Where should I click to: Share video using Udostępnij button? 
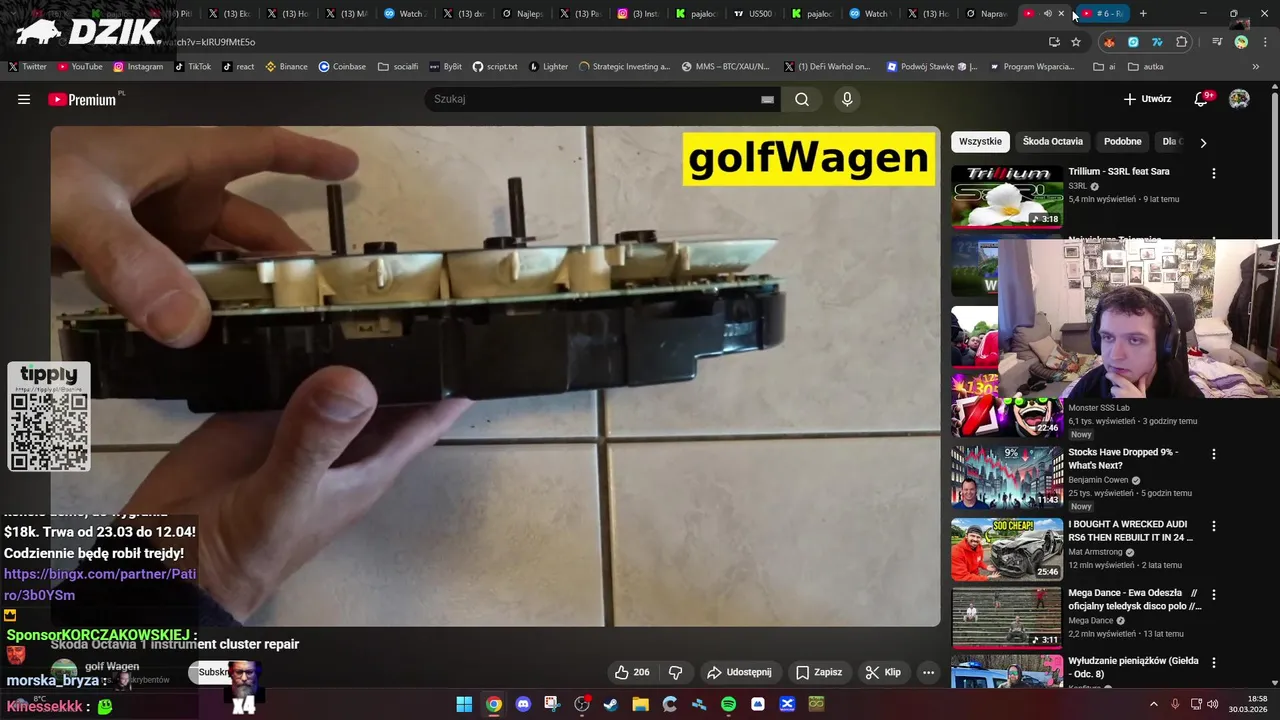coord(738,672)
